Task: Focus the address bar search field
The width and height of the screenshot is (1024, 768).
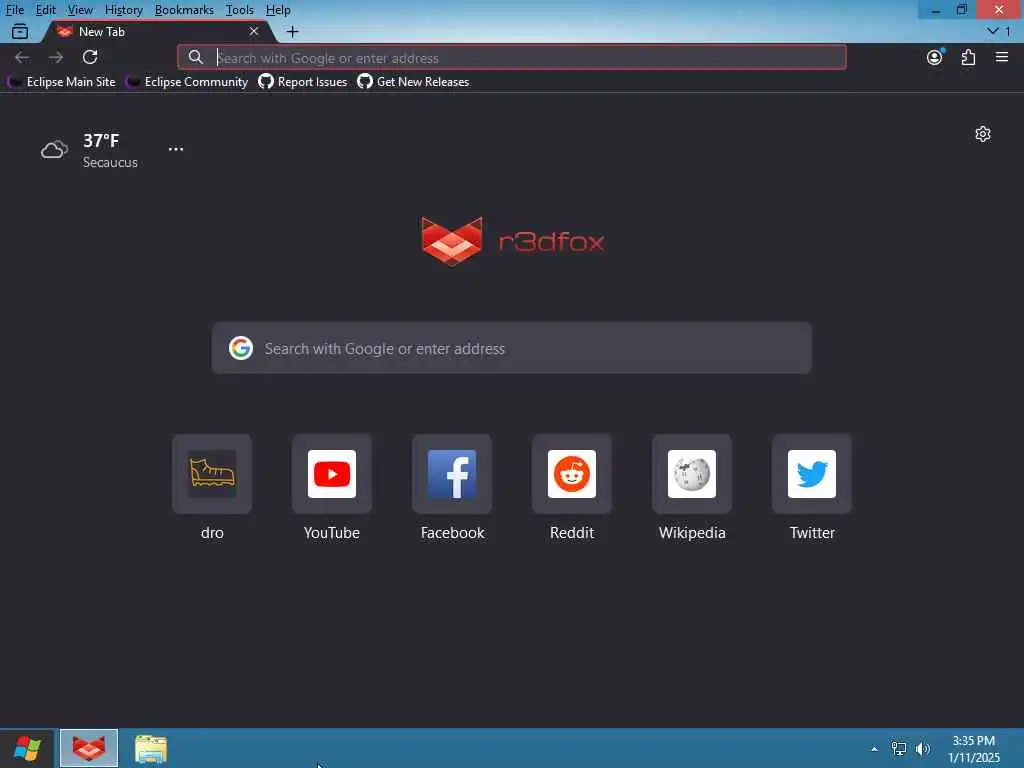Action: coord(511,57)
